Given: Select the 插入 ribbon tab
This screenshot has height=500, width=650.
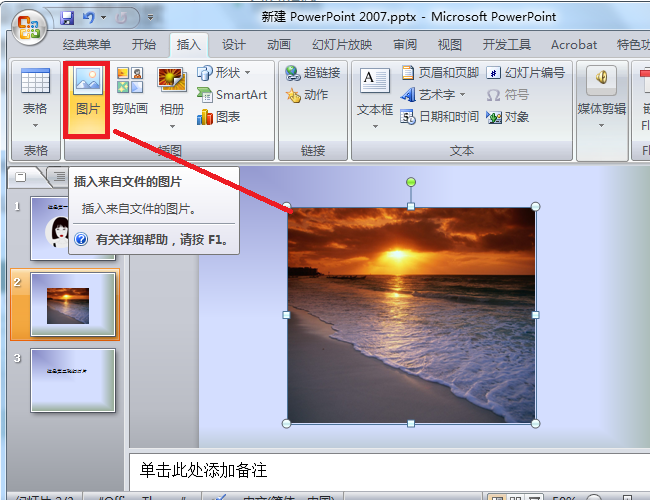Looking at the screenshot, I should point(188,45).
